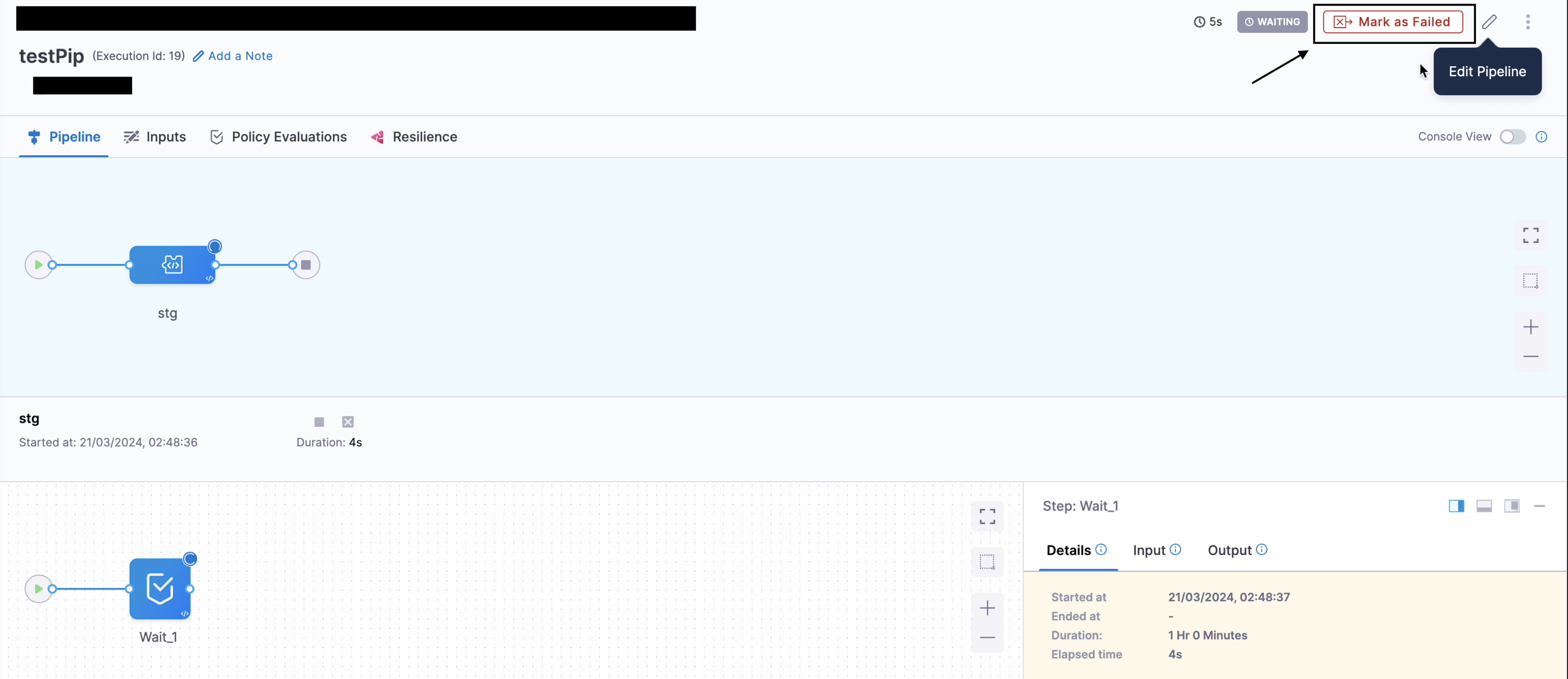This screenshot has height=679, width=1568.
Task: Select the Wait_1 step node
Action: point(160,588)
